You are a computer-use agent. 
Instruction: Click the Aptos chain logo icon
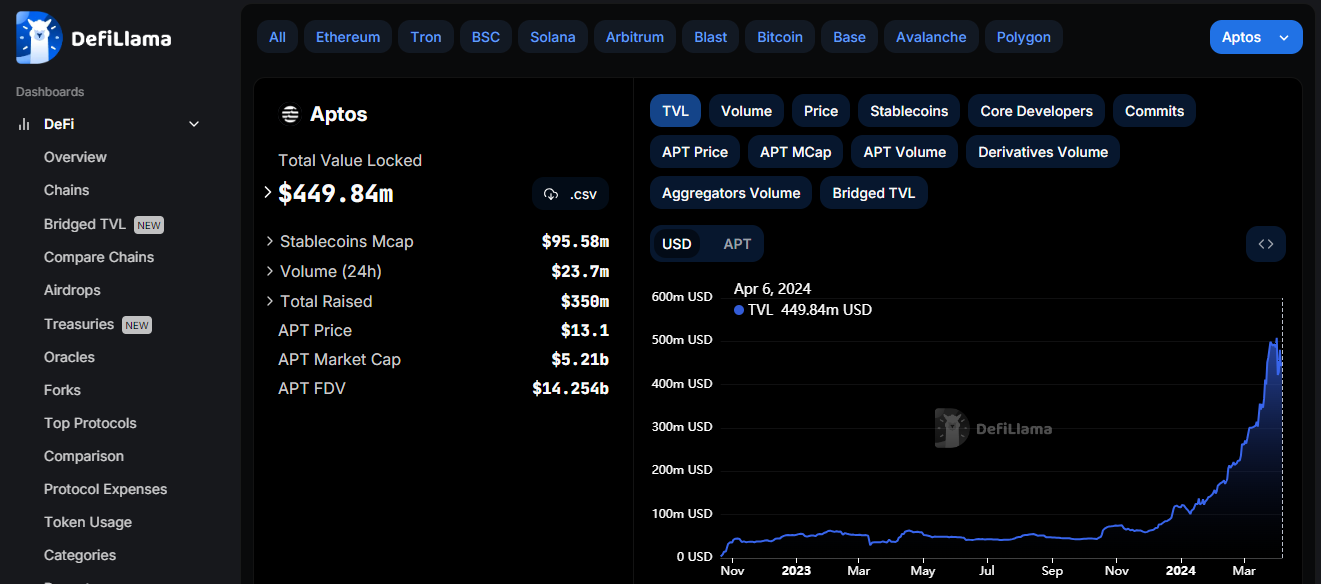(x=290, y=114)
